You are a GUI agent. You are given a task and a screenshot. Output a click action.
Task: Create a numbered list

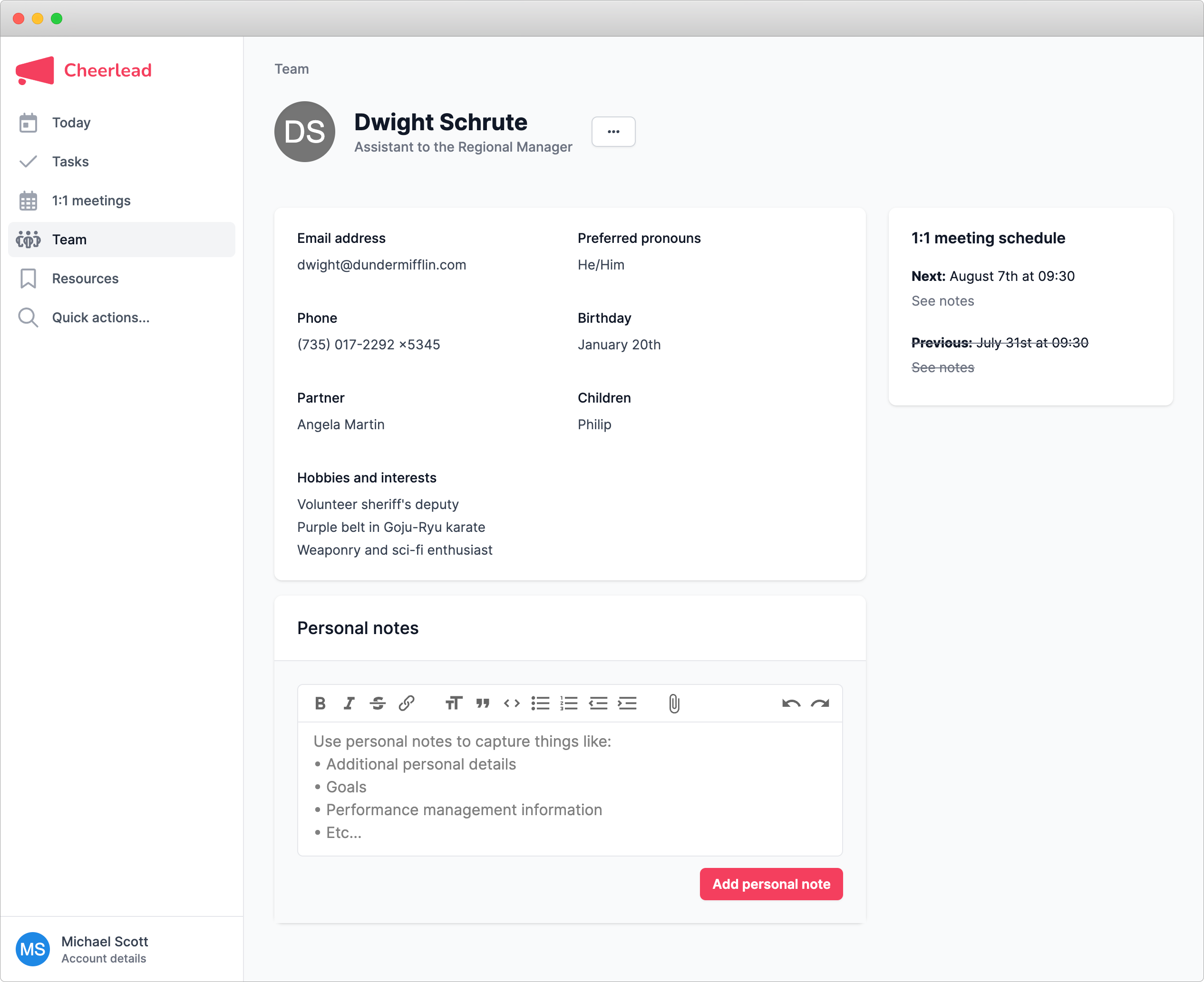coord(569,703)
